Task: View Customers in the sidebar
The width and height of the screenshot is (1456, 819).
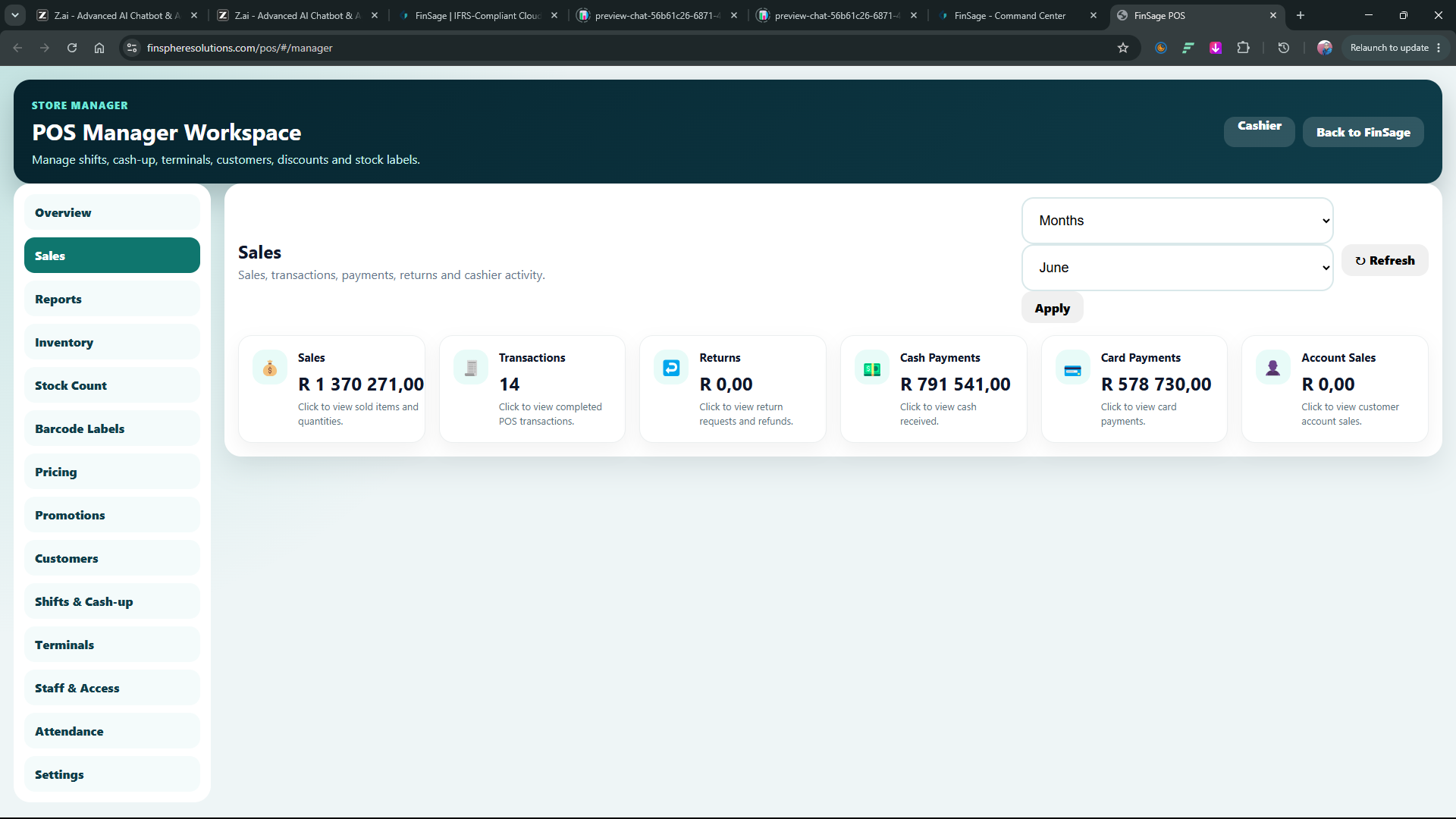Action: tap(112, 558)
